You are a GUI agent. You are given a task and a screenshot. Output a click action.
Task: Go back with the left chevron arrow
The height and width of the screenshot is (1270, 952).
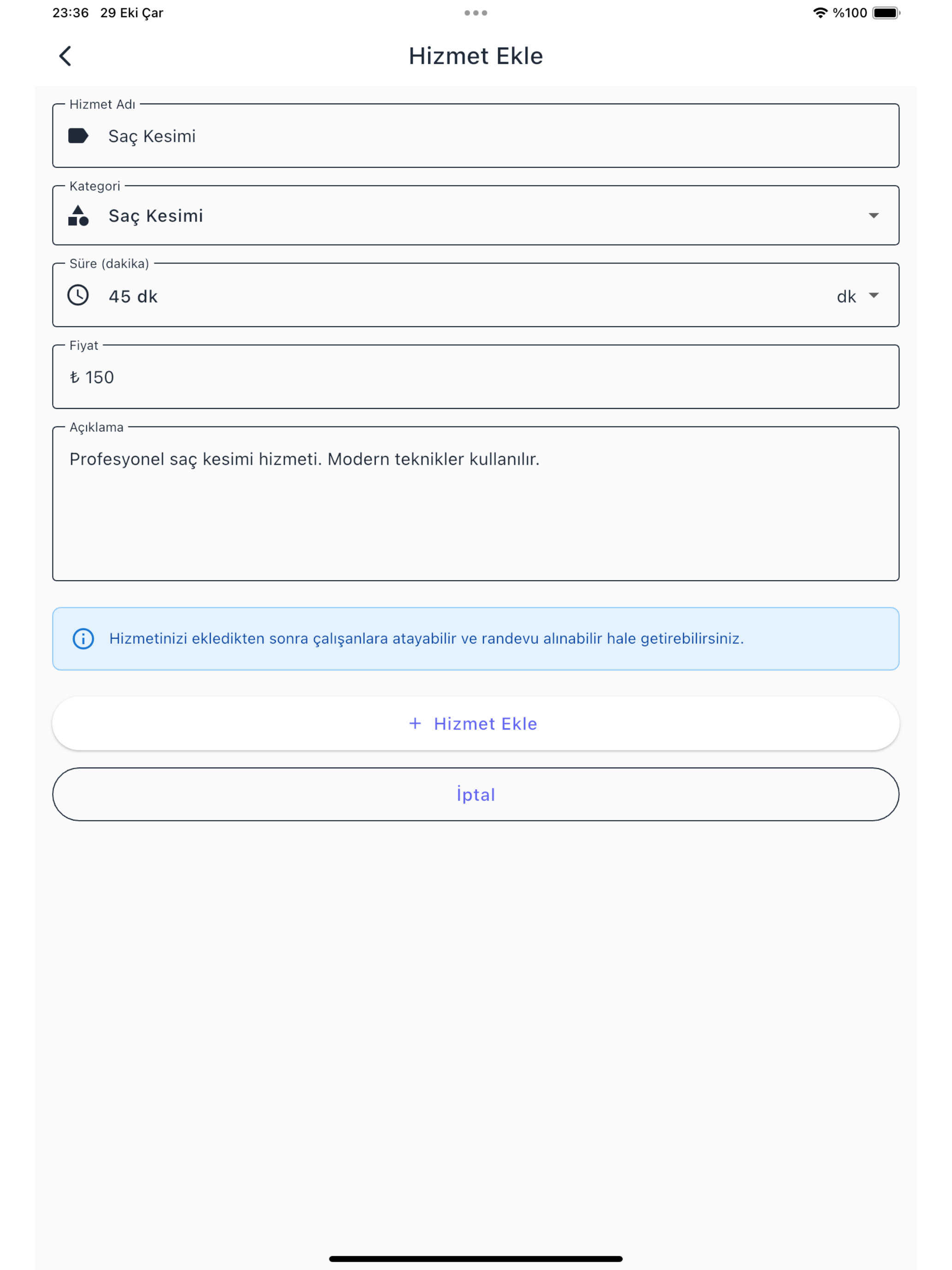[65, 56]
